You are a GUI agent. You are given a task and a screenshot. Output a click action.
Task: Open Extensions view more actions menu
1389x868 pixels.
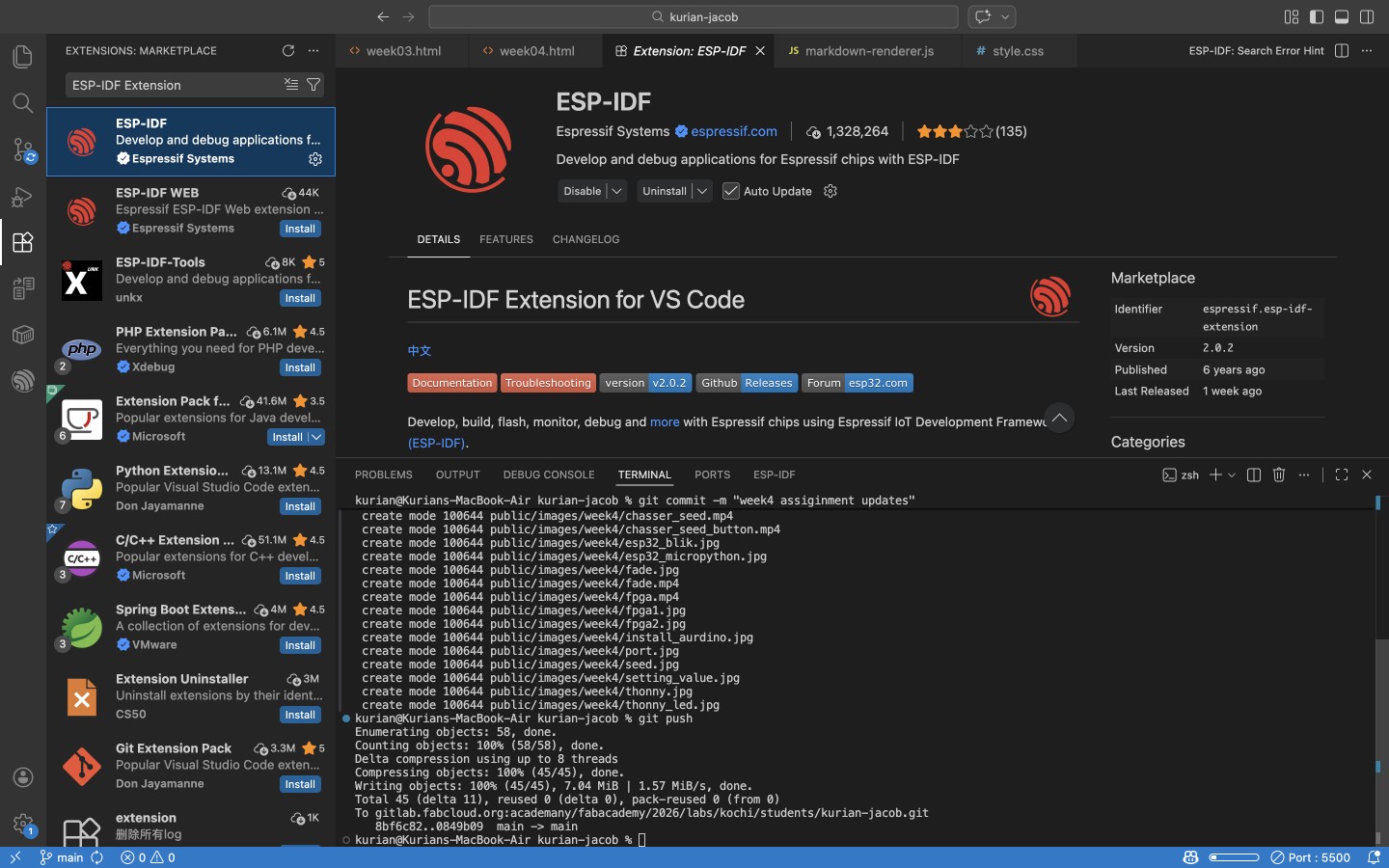[313, 50]
